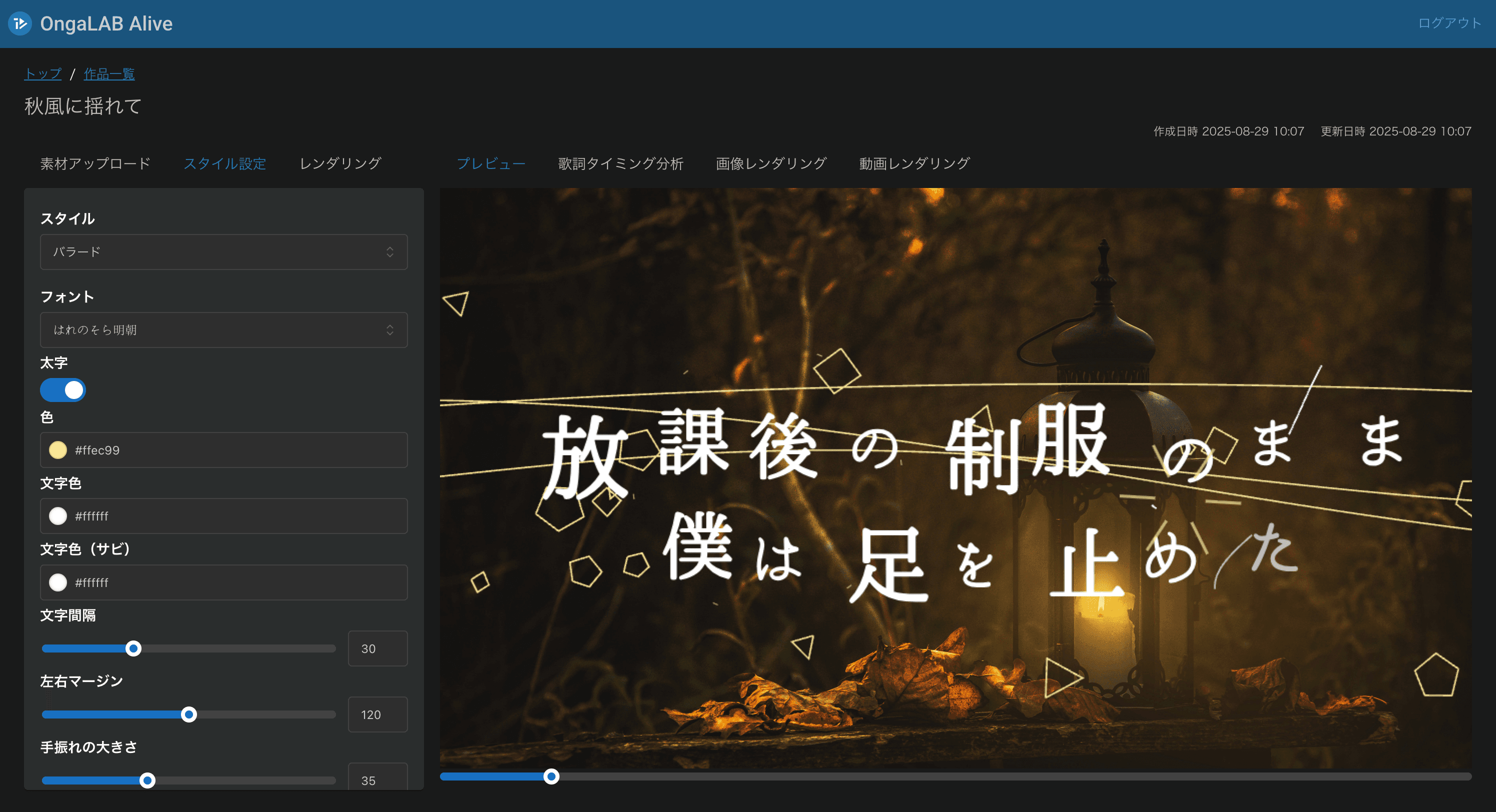This screenshot has width=1496, height=812.
Task: Click the OngaLAB Alive logo icon
Action: coord(19,24)
